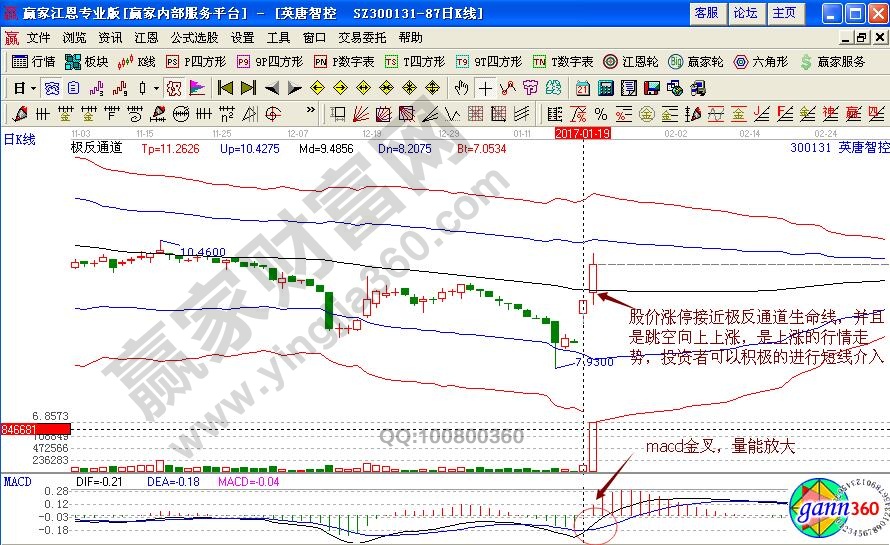The width and height of the screenshot is (890, 545).
Task: Select the 江恩轮 Gann wheel tool
Action: coord(633,62)
